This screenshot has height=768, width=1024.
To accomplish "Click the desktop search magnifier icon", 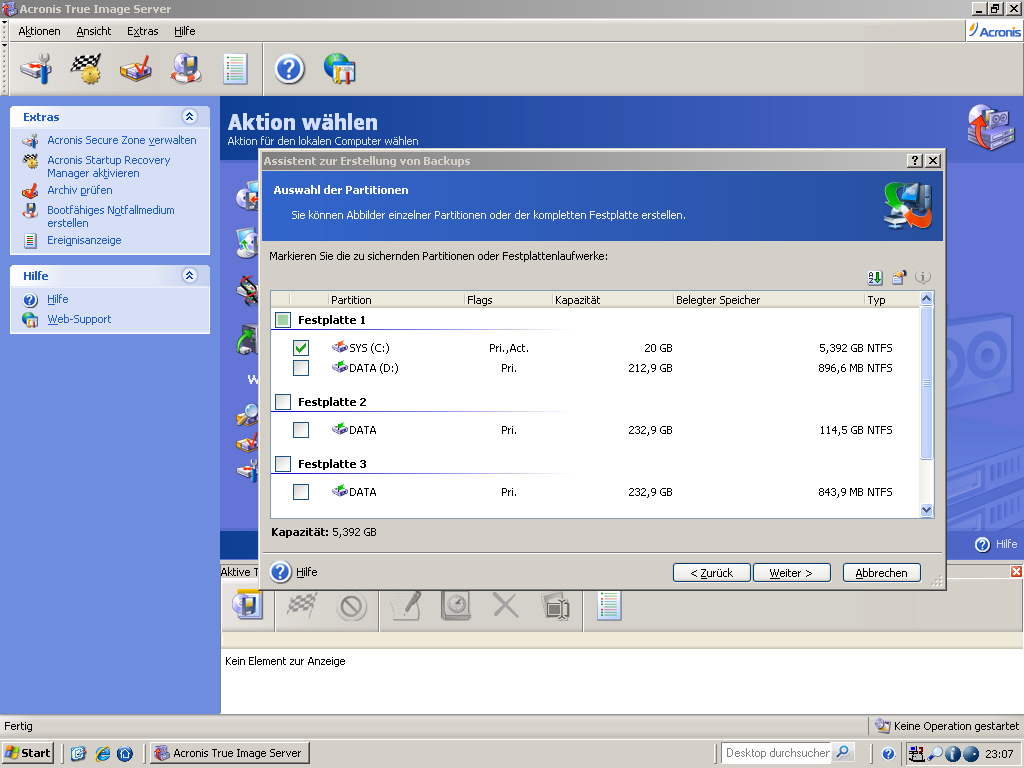I will tap(843, 752).
